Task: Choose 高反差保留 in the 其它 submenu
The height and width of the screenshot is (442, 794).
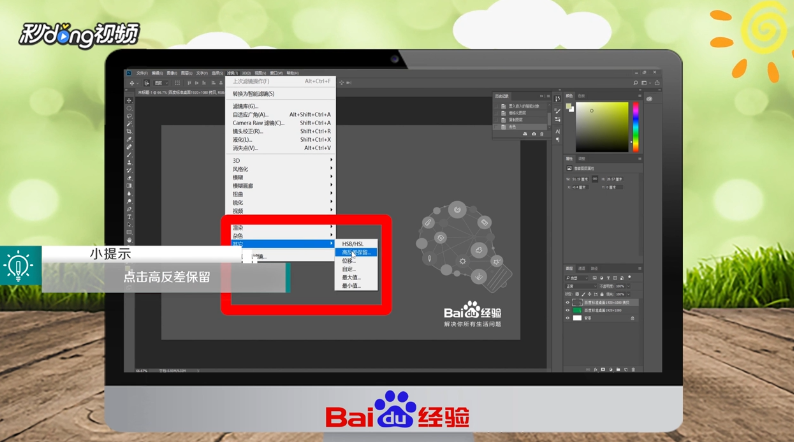Action: (356, 252)
